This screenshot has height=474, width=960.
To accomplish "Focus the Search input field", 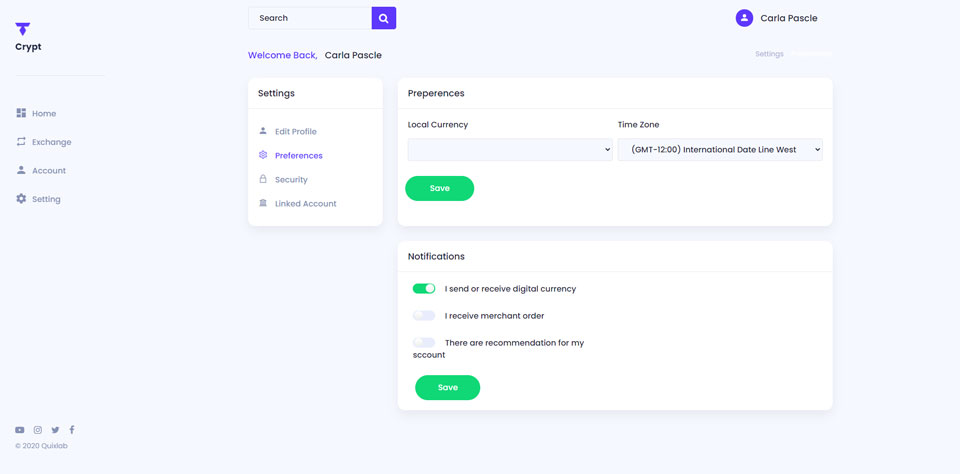I will pos(310,18).
